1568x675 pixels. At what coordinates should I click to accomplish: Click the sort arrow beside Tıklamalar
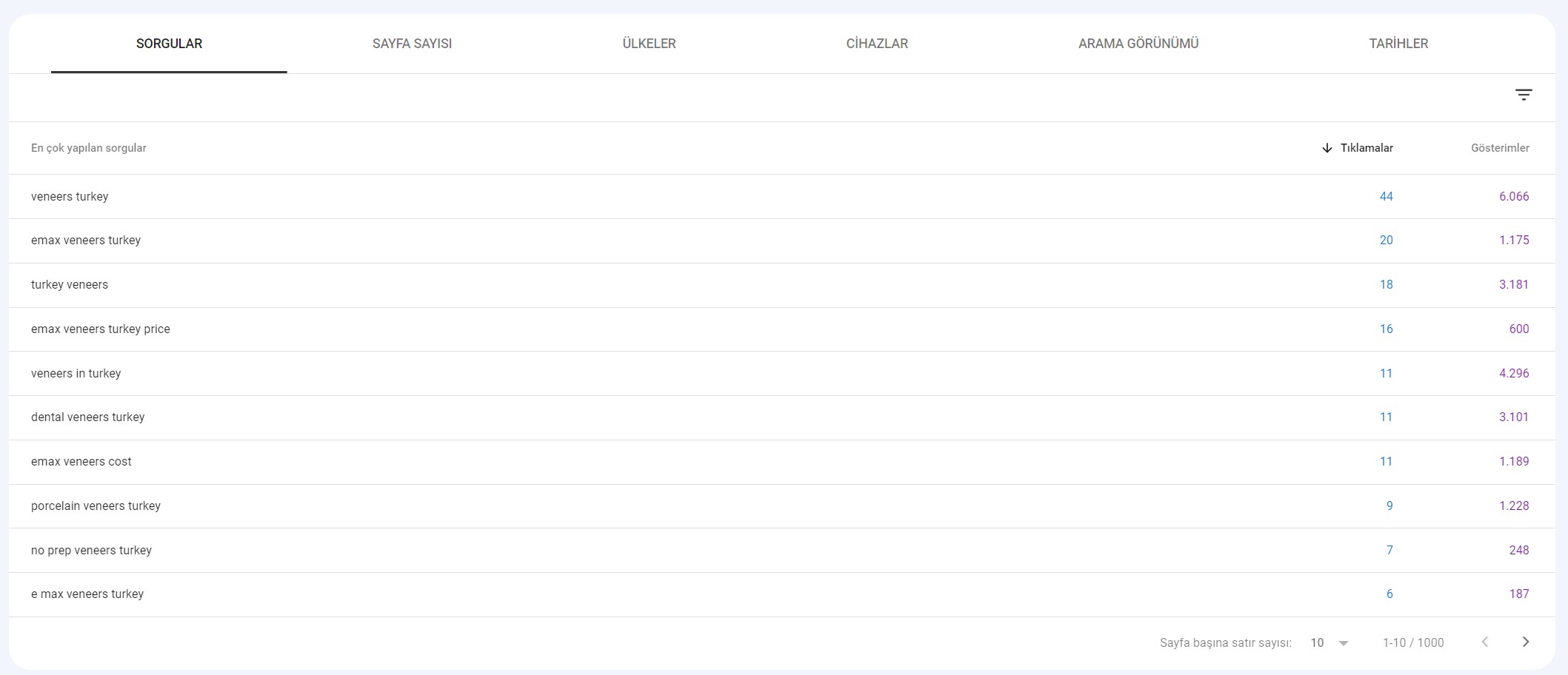[x=1327, y=148]
